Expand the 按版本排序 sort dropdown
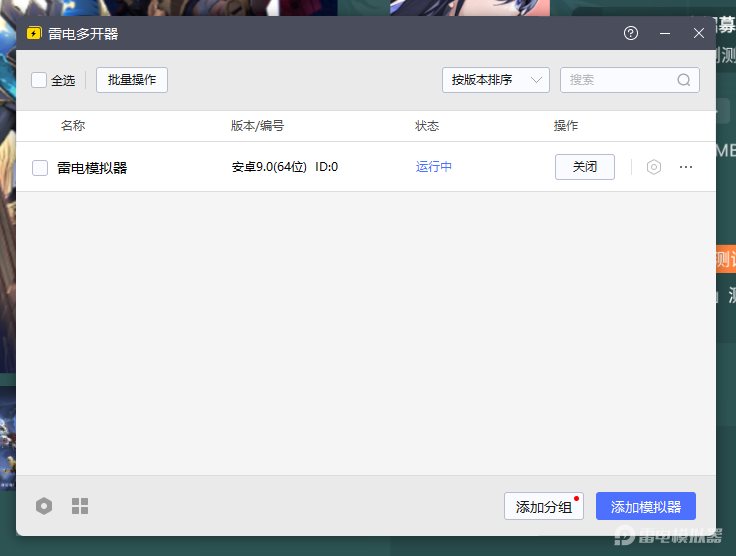 click(x=496, y=80)
